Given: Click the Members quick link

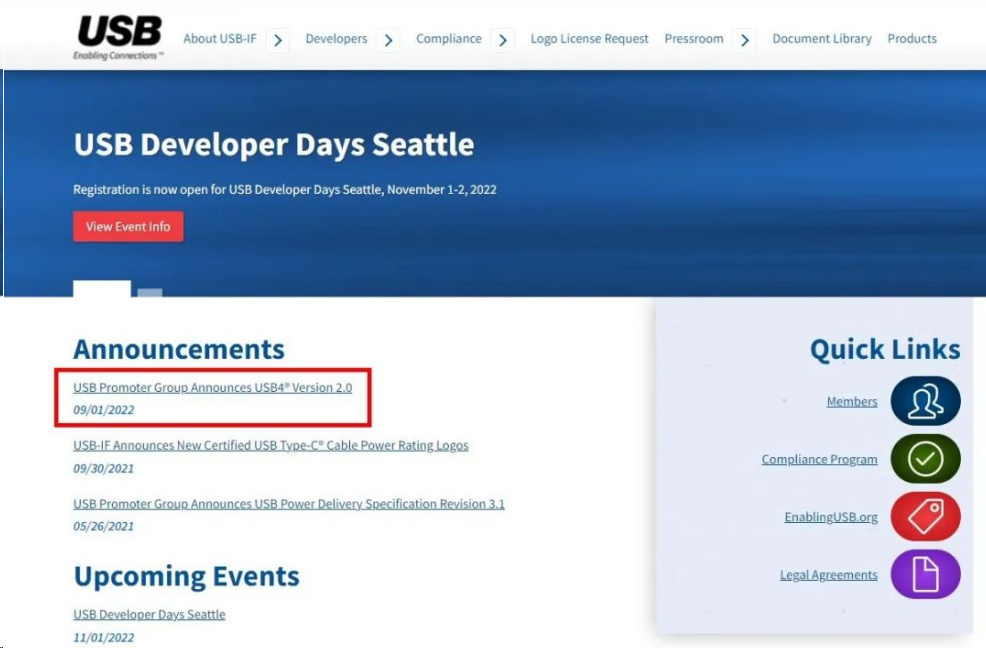Looking at the screenshot, I should point(852,401).
